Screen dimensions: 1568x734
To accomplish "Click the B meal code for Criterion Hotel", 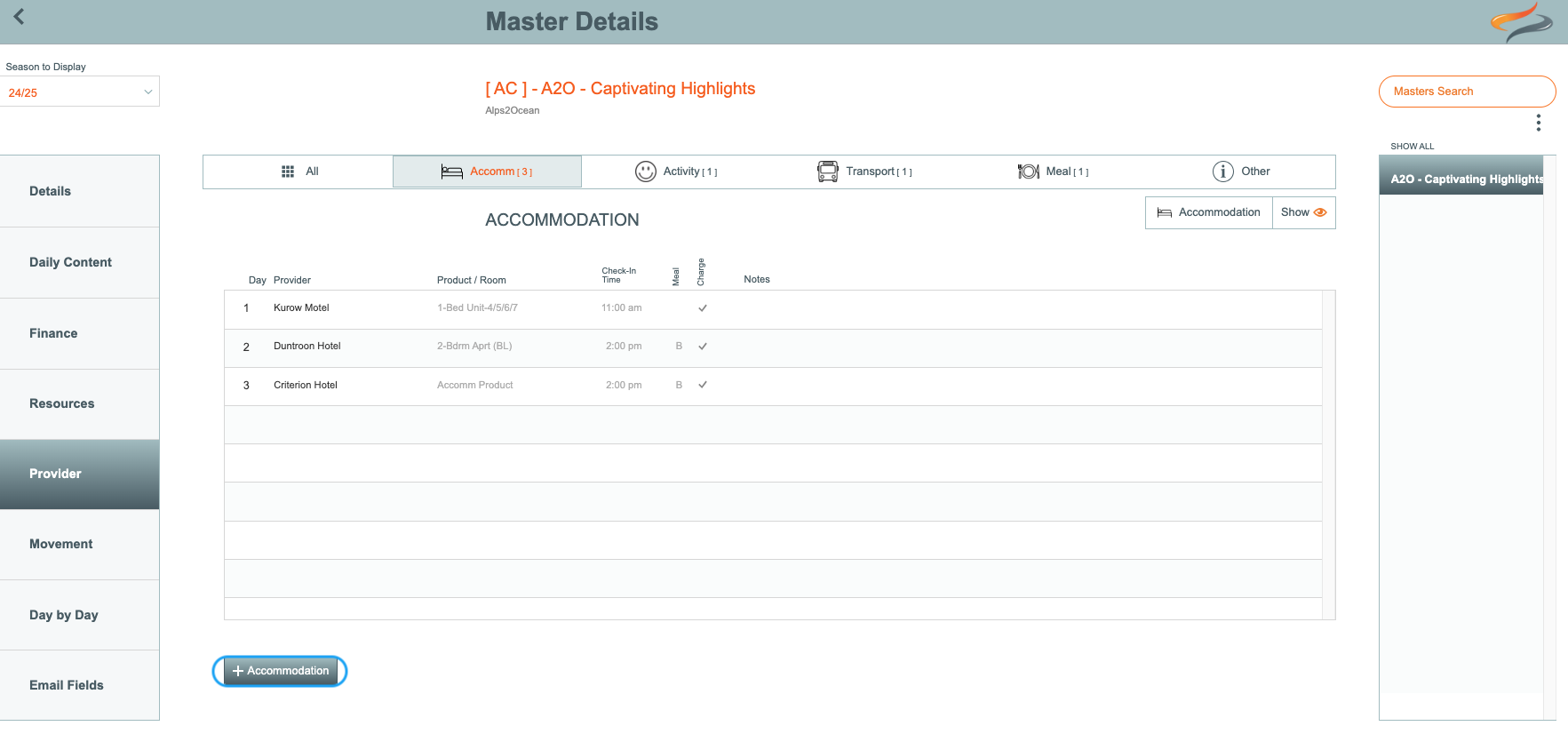I will point(679,385).
